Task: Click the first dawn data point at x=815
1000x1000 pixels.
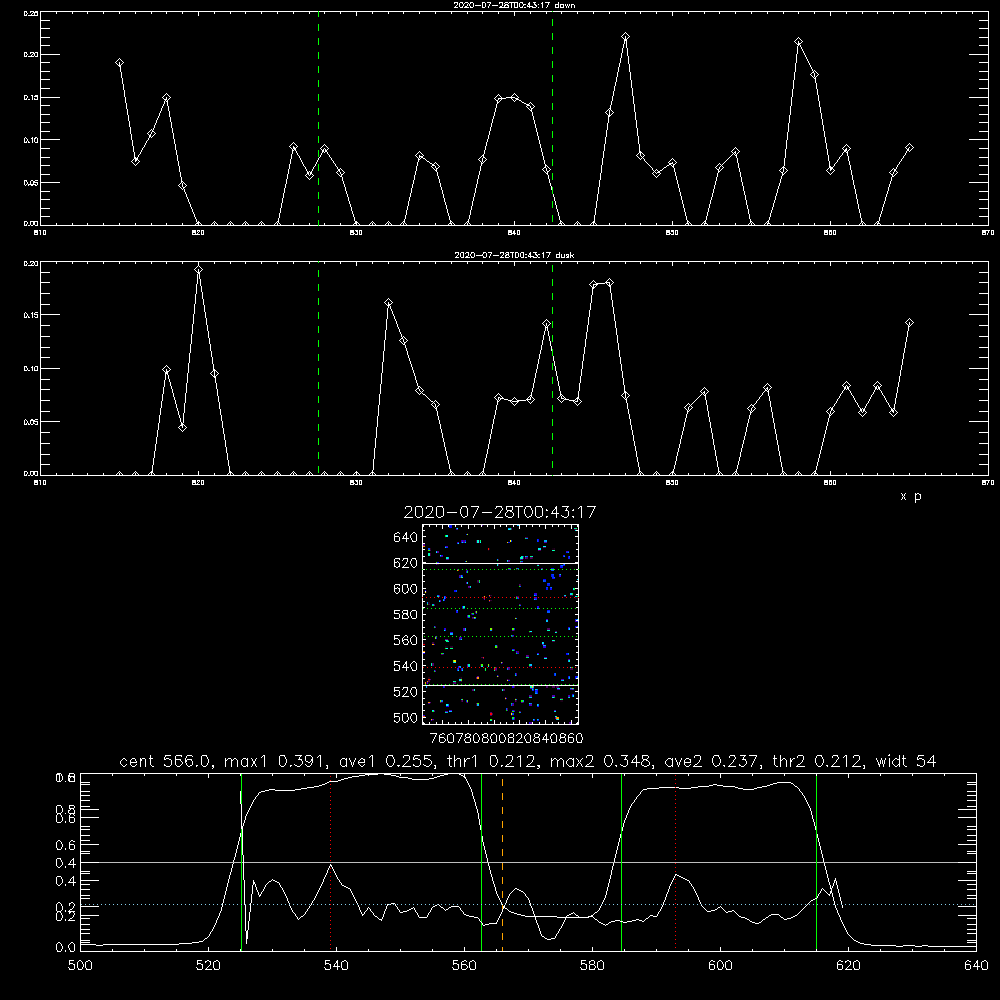Action: pyautogui.click(x=119, y=62)
